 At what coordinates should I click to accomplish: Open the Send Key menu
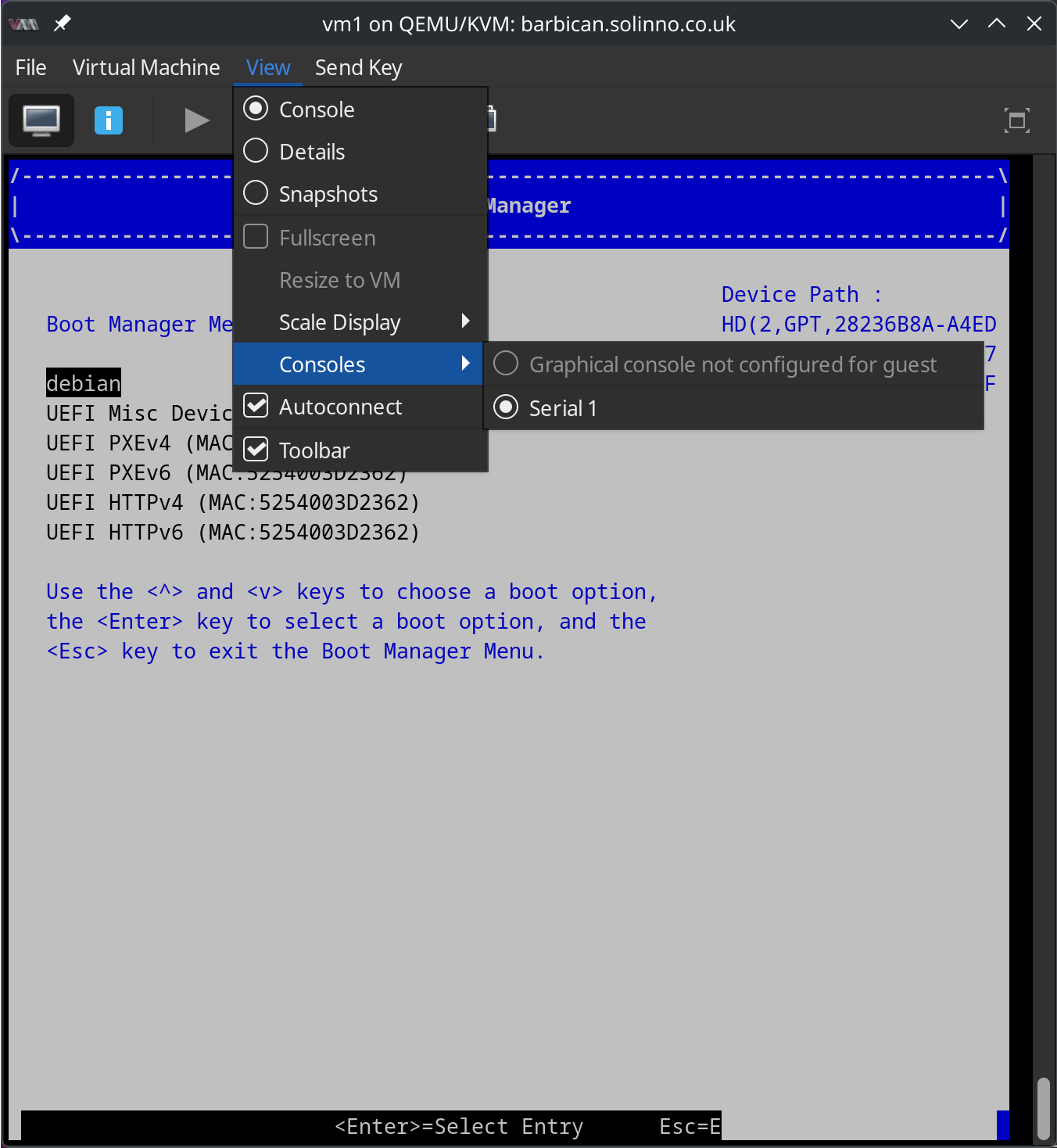coord(358,67)
